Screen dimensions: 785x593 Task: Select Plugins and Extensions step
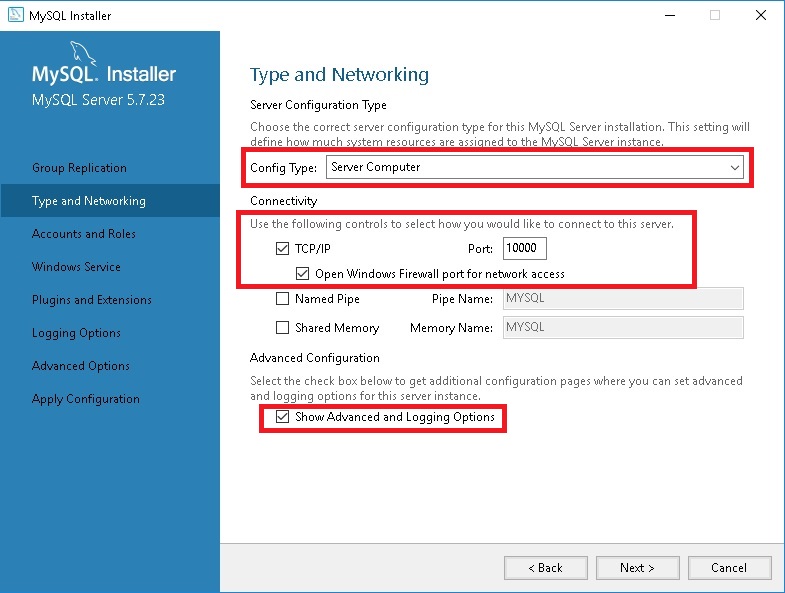(x=92, y=300)
